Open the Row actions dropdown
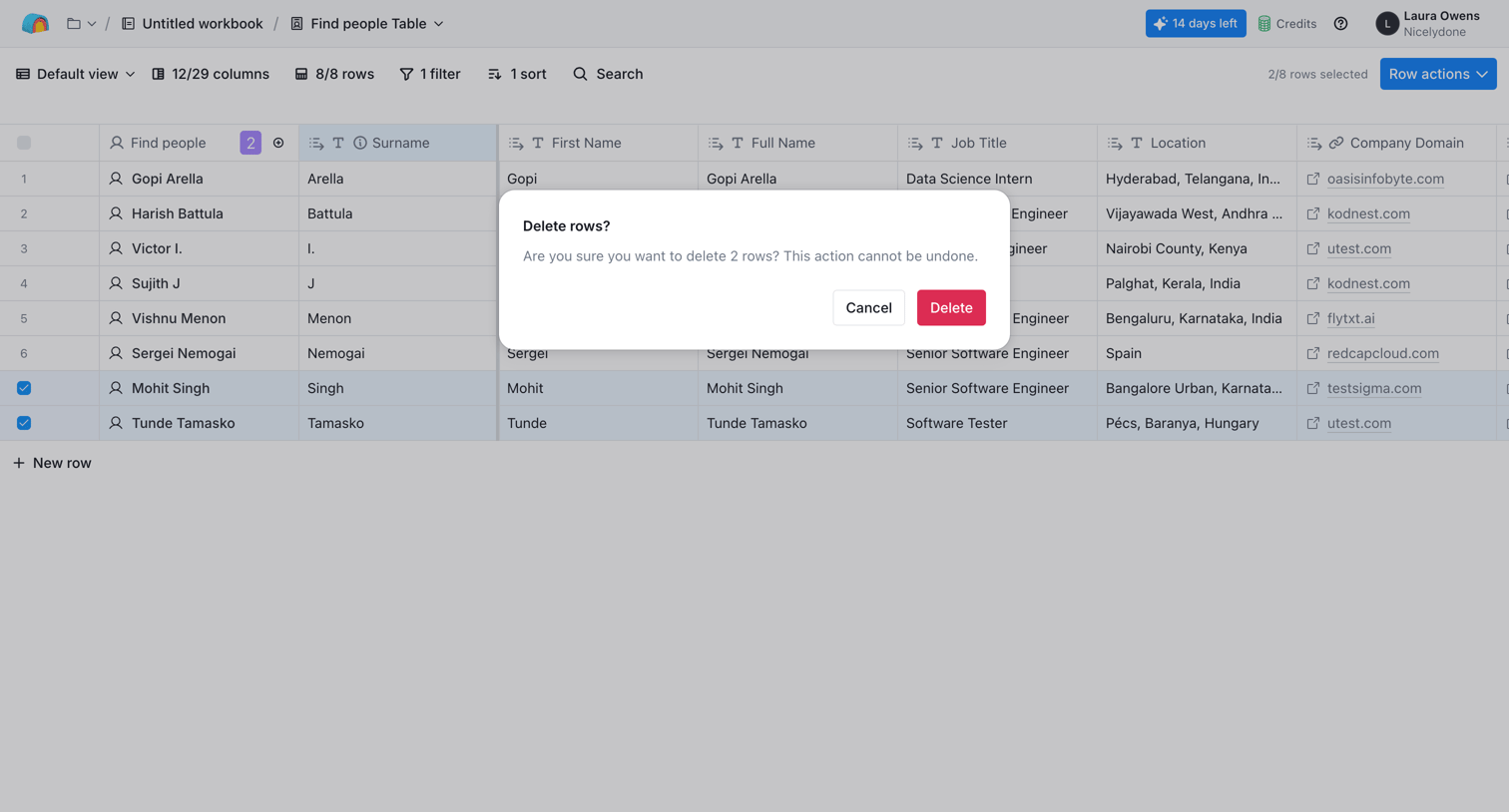The height and width of the screenshot is (812, 1509). [x=1438, y=74]
